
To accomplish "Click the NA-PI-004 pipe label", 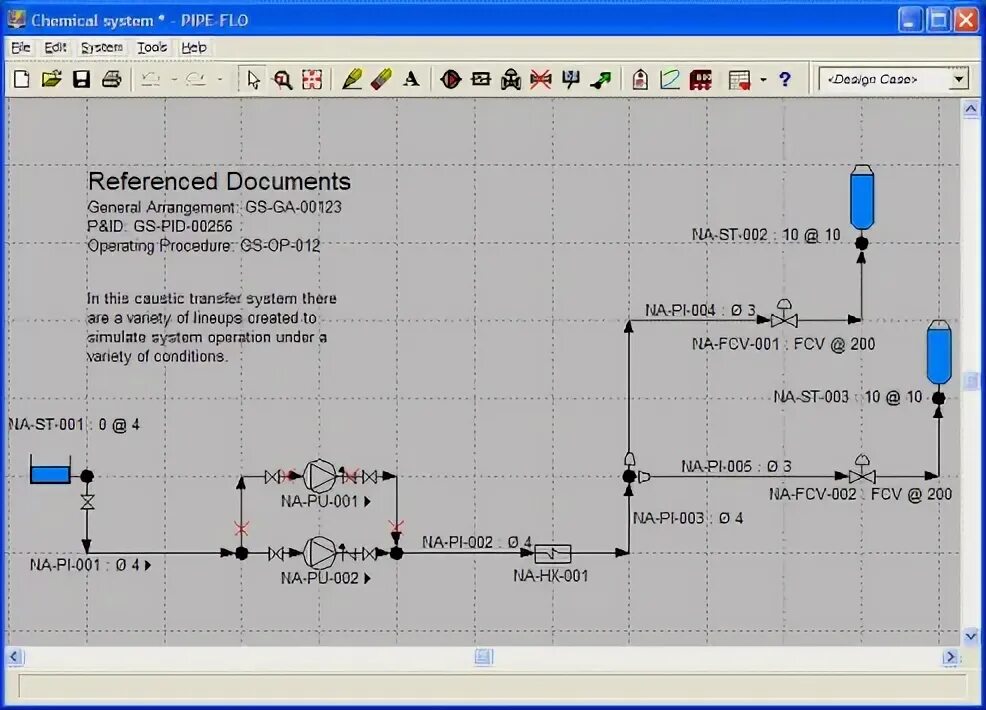I will click(700, 310).
